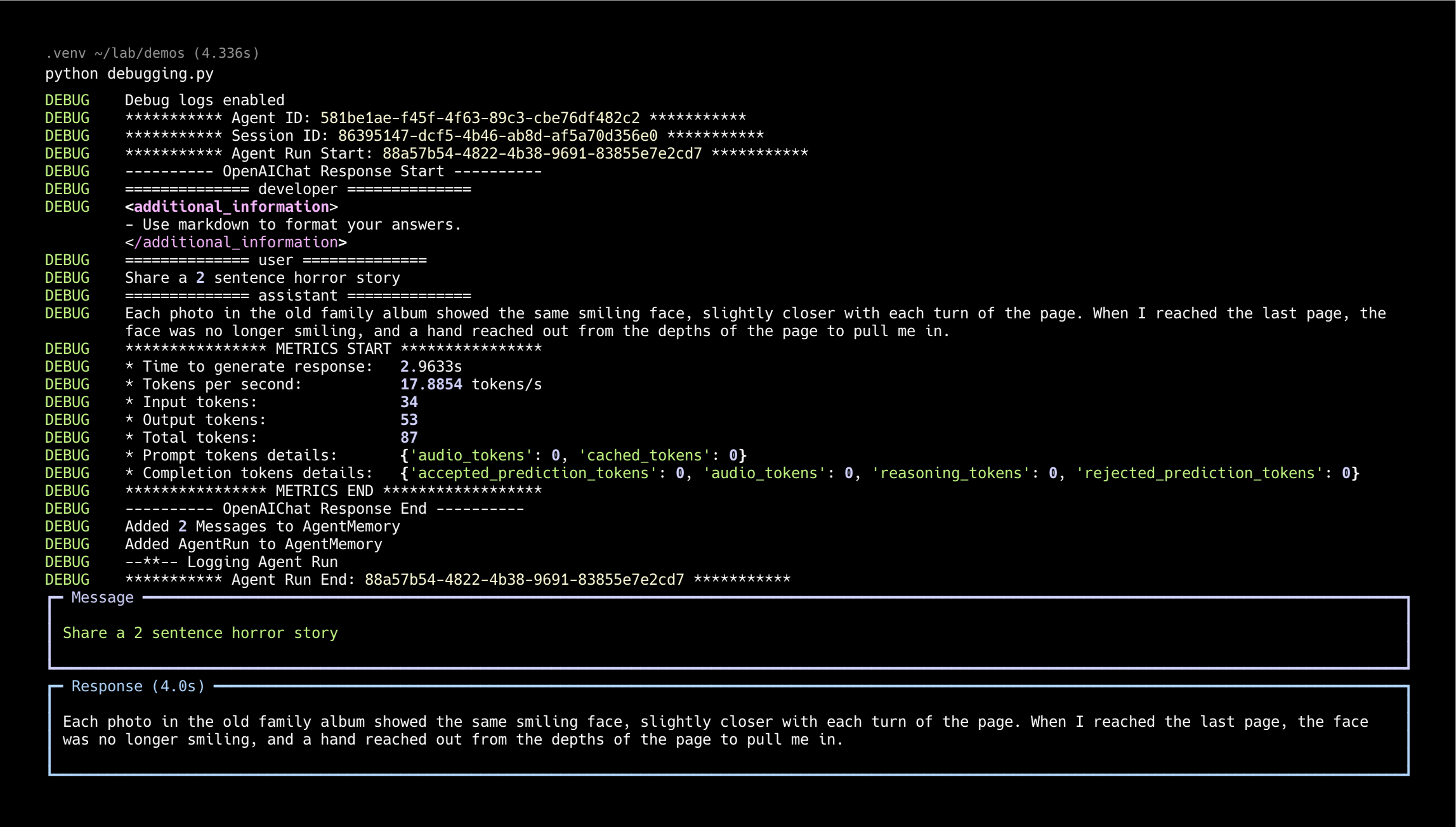Screen dimensions: 1456x827
Task: Click green prompt text inside Message box
Action: [x=200, y=633]
